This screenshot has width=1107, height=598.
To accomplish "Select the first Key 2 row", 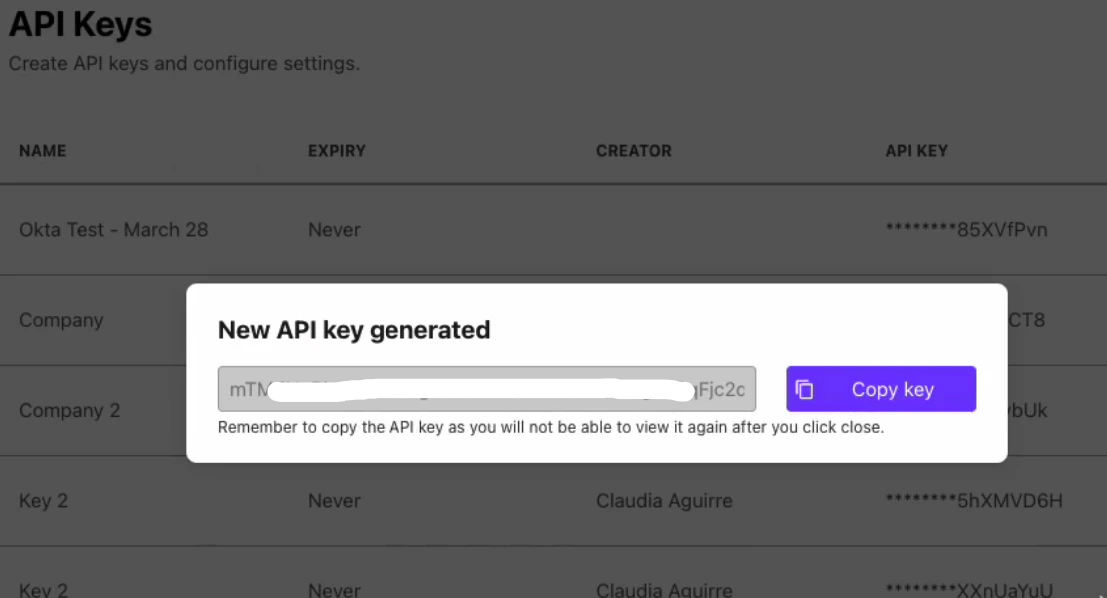I will [43, 501].
